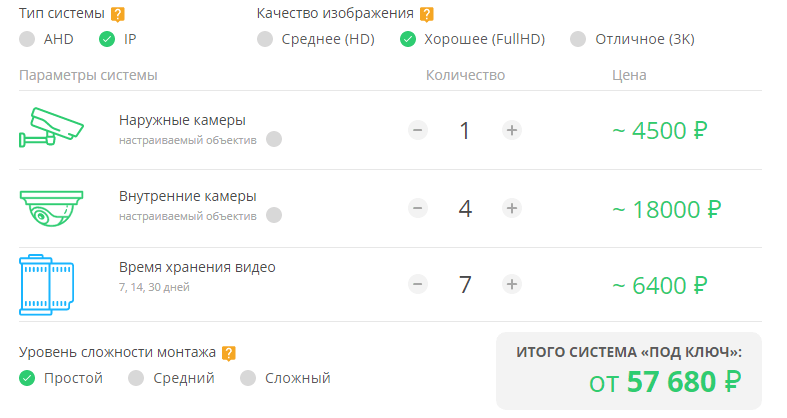The width and height of the screenshot is (787, 418).
Task: Open the system type help icon
Action: 118,14
